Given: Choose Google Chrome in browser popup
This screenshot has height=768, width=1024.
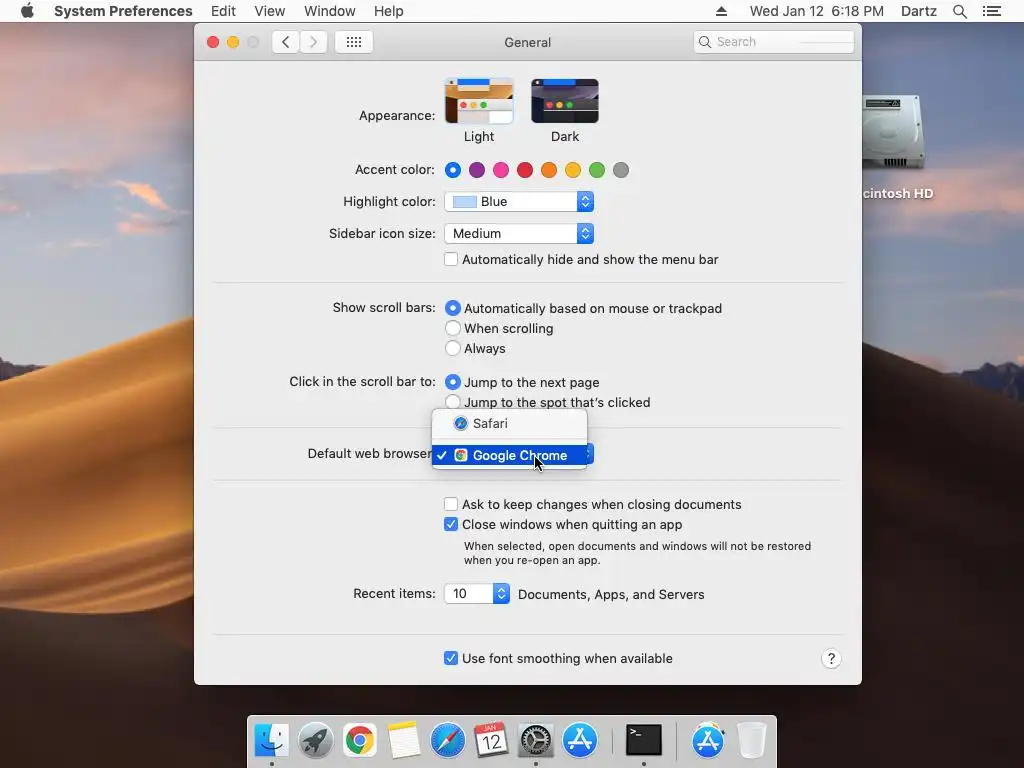Looking at the screenshot, I should [509, 455].
